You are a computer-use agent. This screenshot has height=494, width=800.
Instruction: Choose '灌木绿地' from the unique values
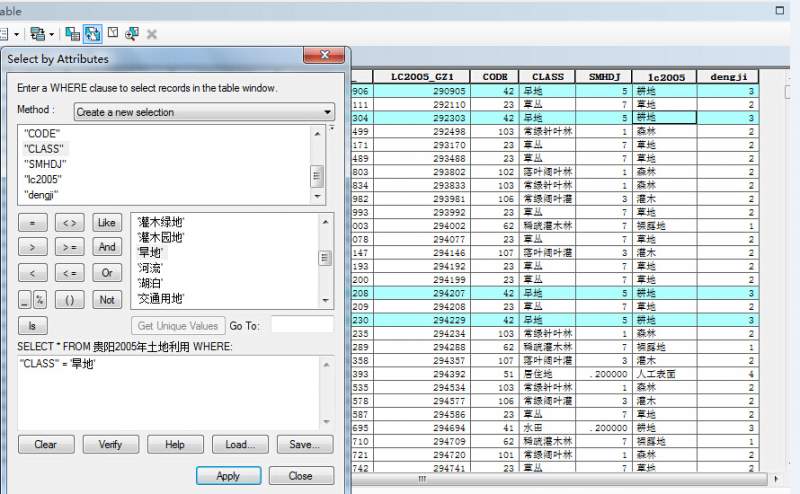coord(161,222)
